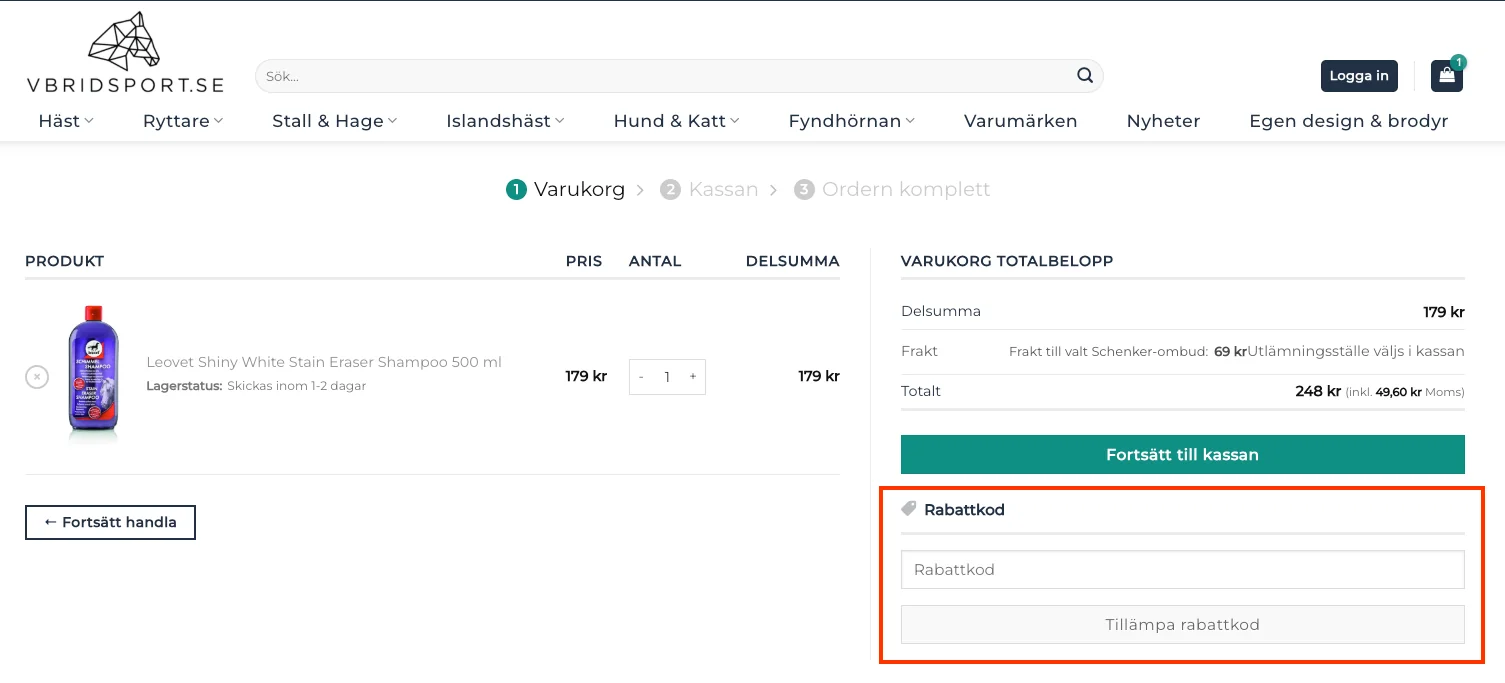
Task: Open the shopping cart icon
Action: [1446, 76]
